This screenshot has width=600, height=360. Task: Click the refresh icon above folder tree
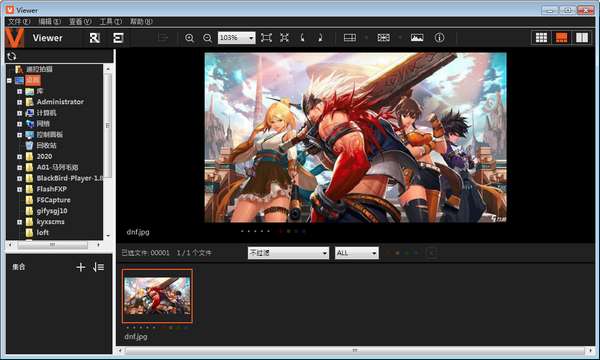click(11, 56)
